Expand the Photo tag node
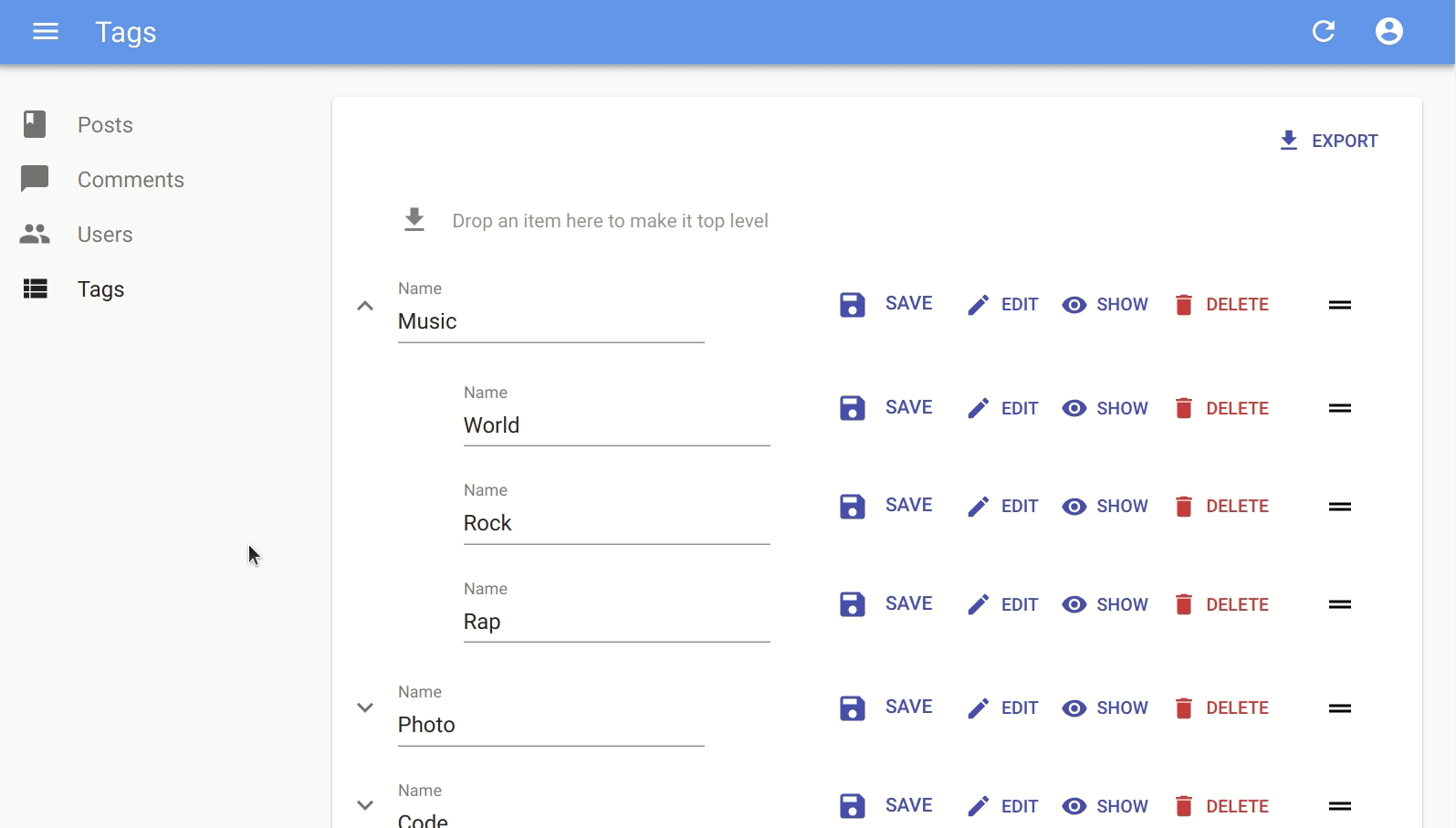 (365, 707)
